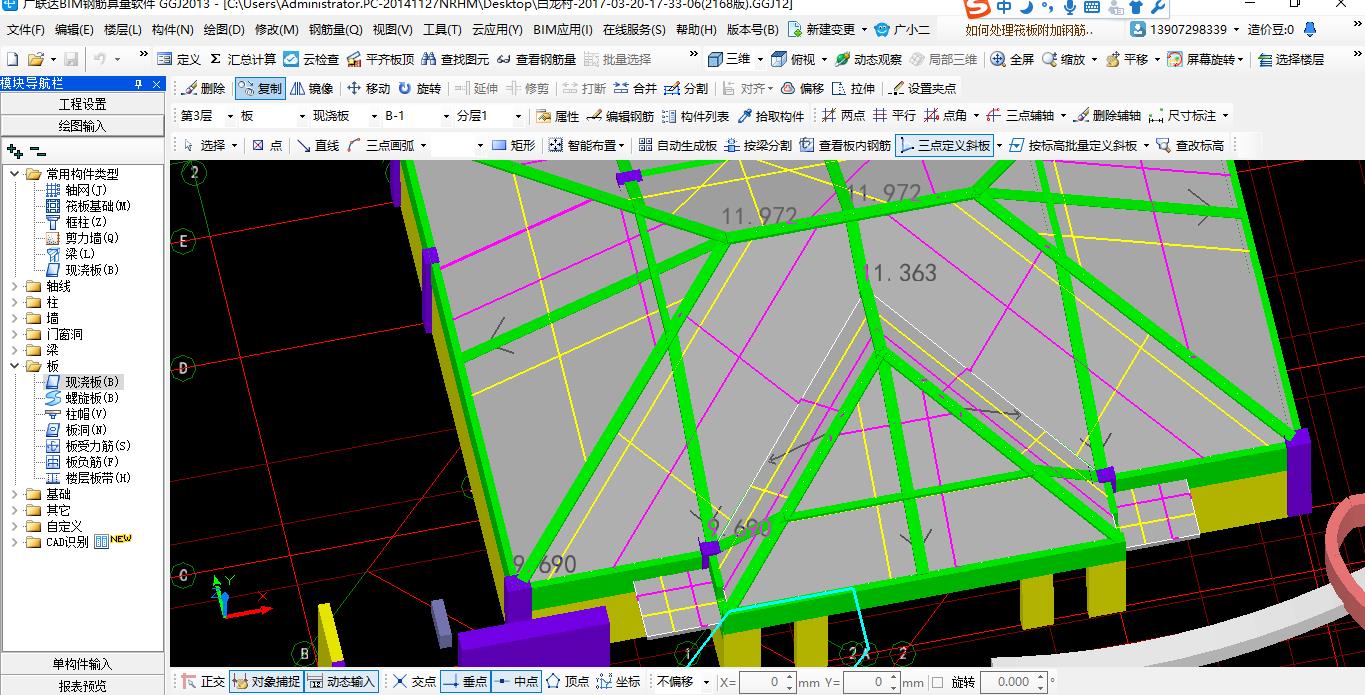Screen dimensions: 1365x695
Task: Open a project with the folder icon
Action: 35,60
